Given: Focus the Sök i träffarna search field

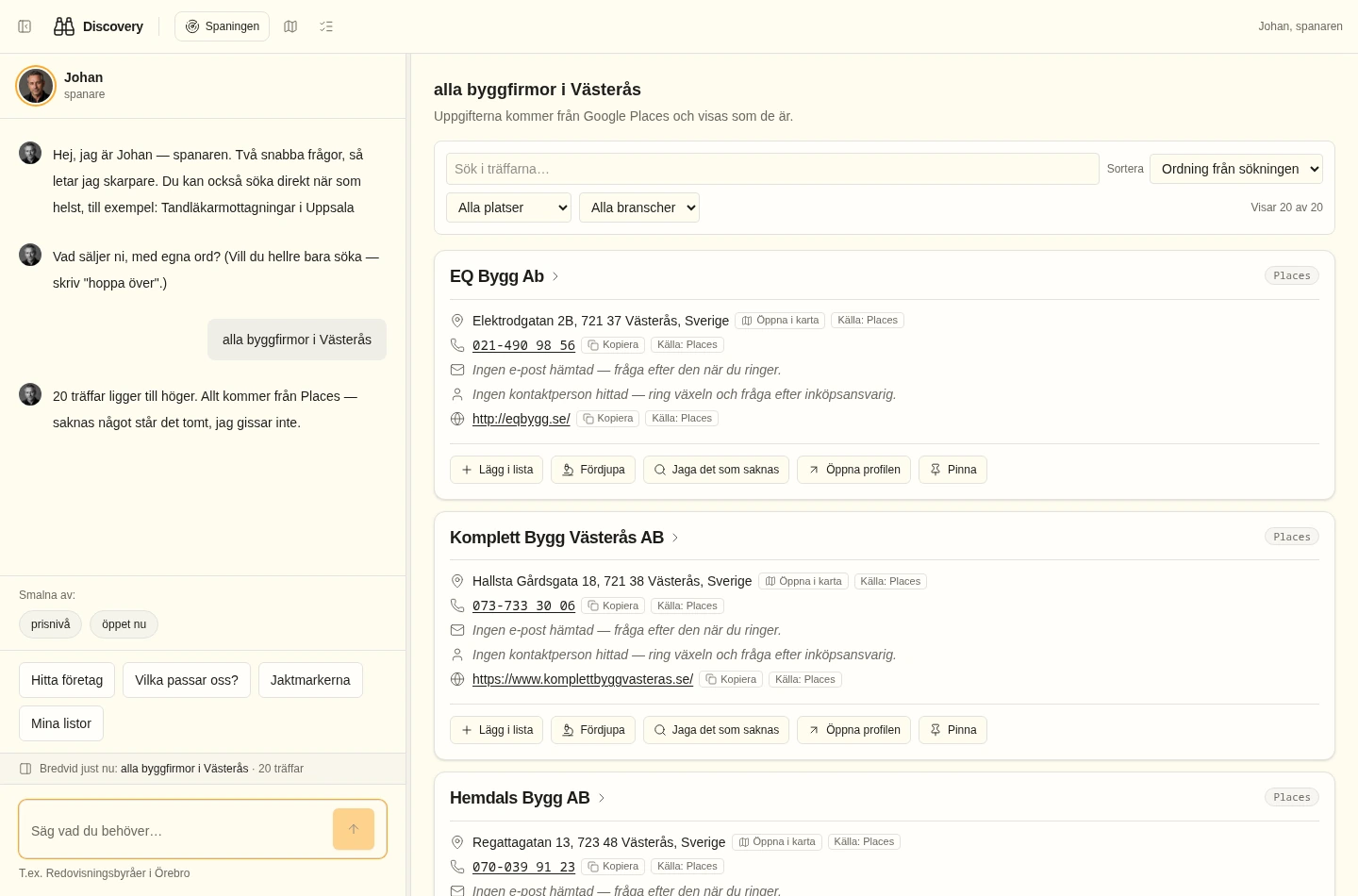Looking at the screenshot, I should [x=772, y=169].
